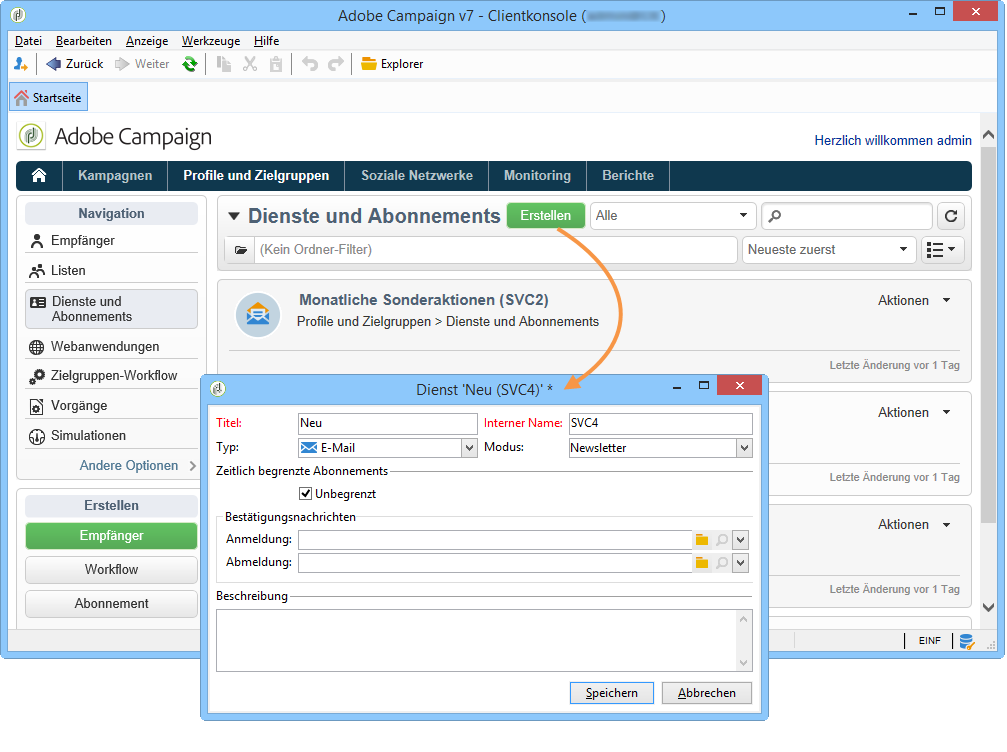This screenshot has width=1007, height=752.
Task: Click the paste clipboard icon
Action: tap(276, 64)
